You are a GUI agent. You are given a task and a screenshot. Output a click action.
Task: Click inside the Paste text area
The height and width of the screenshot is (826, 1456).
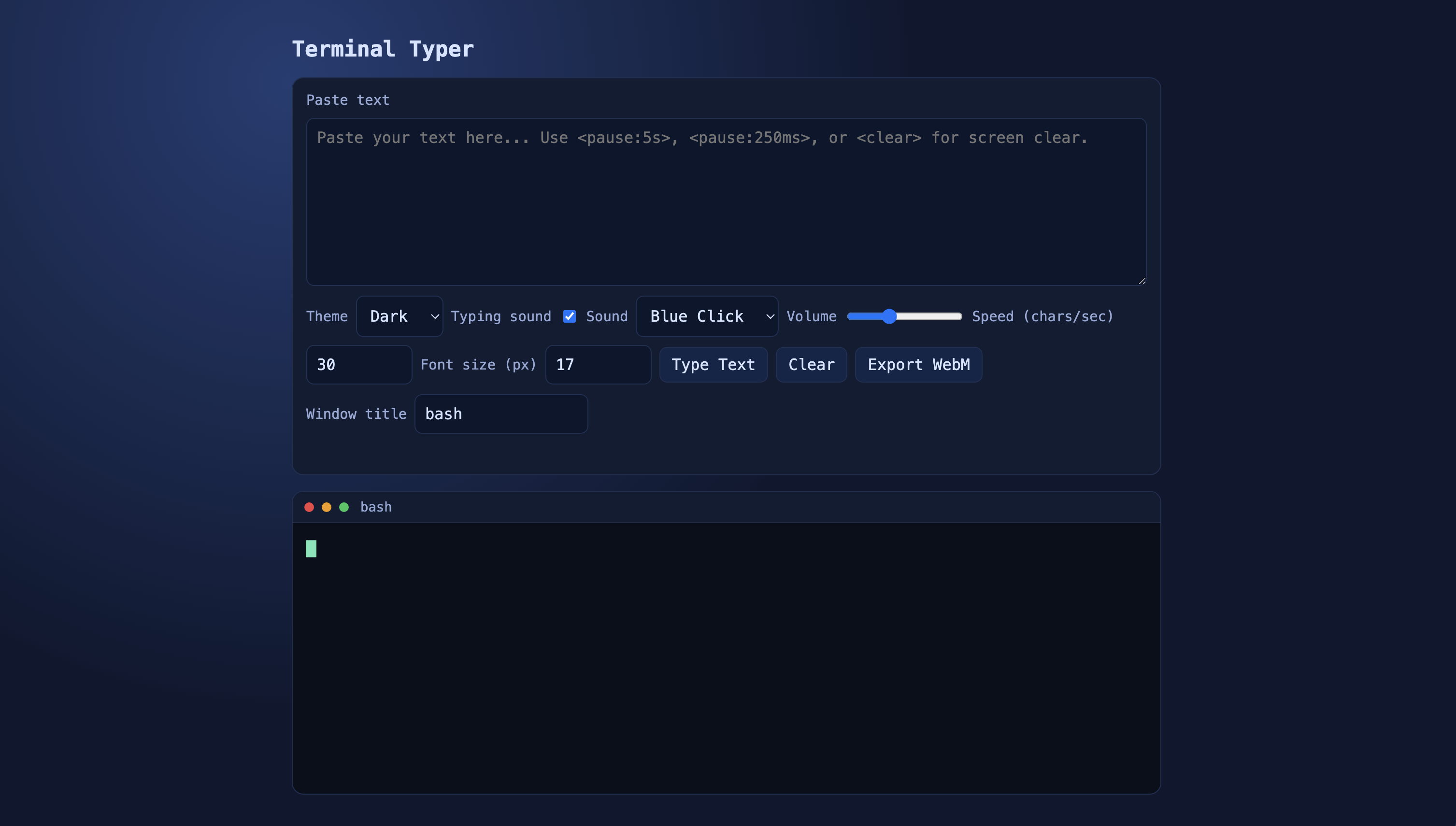coord(726,201)
